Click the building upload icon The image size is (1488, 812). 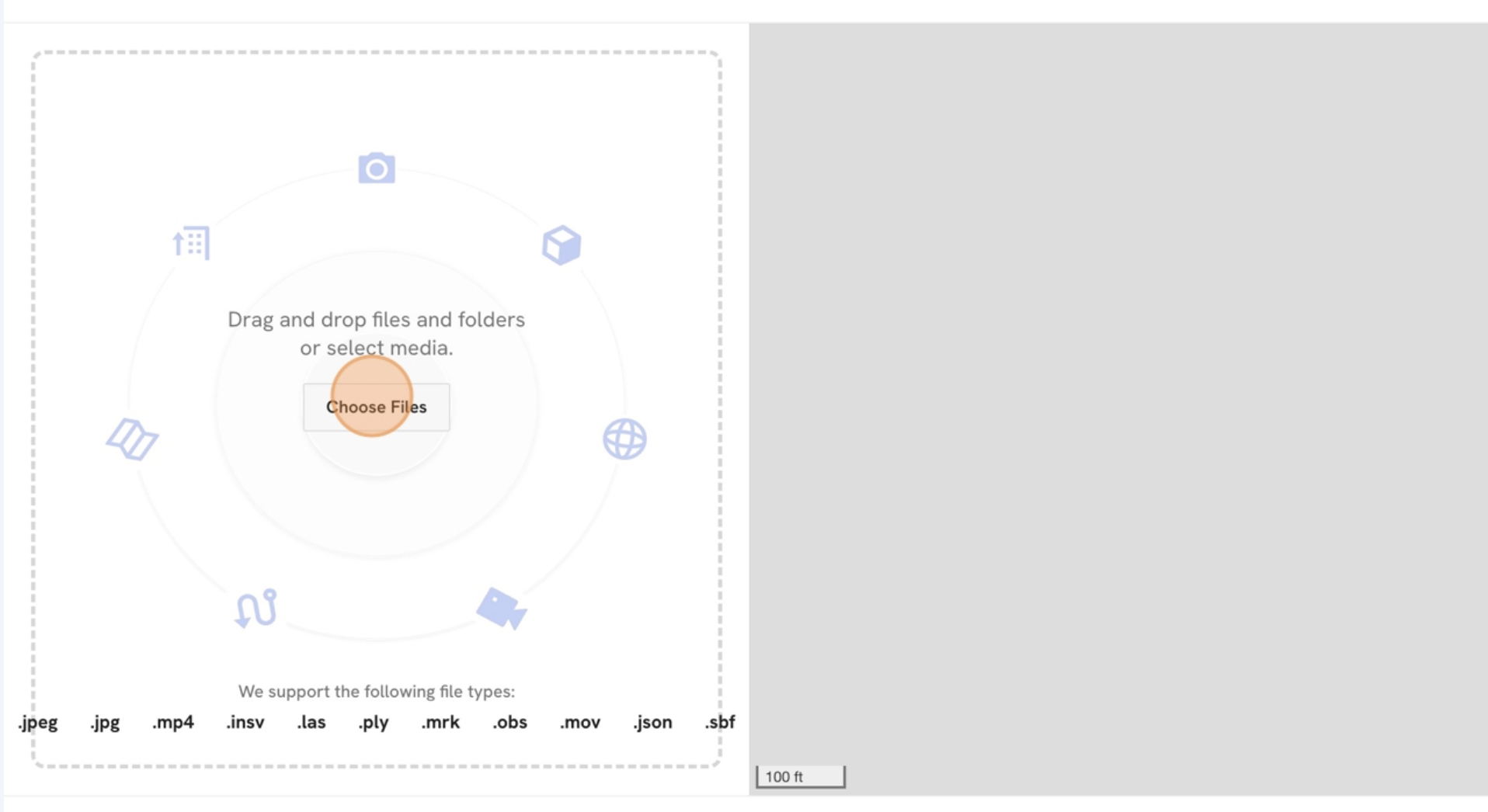(192, 243)
